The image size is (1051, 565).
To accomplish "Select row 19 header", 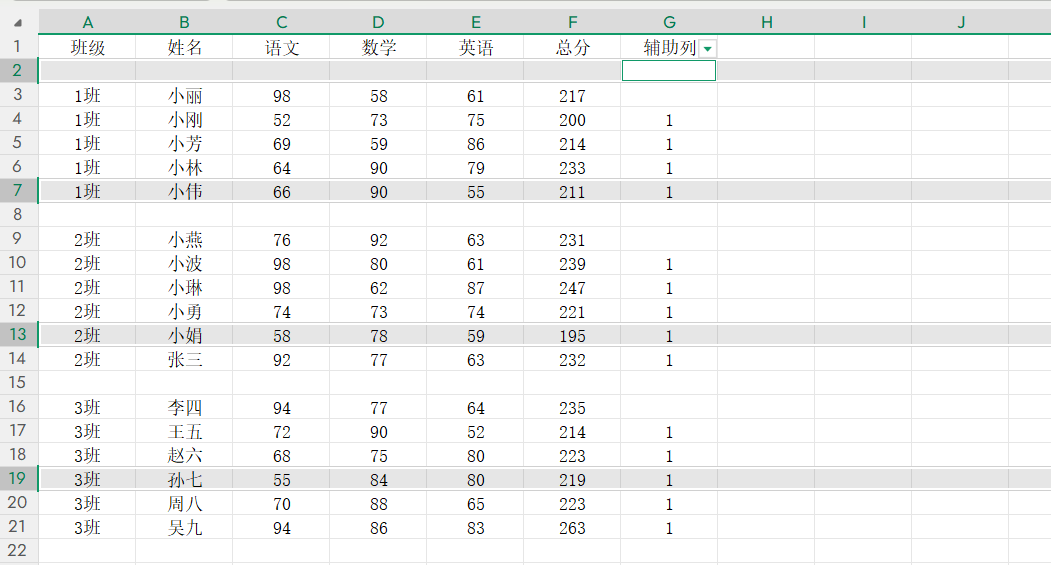I will pyautogui.click(x=18, y=479).
